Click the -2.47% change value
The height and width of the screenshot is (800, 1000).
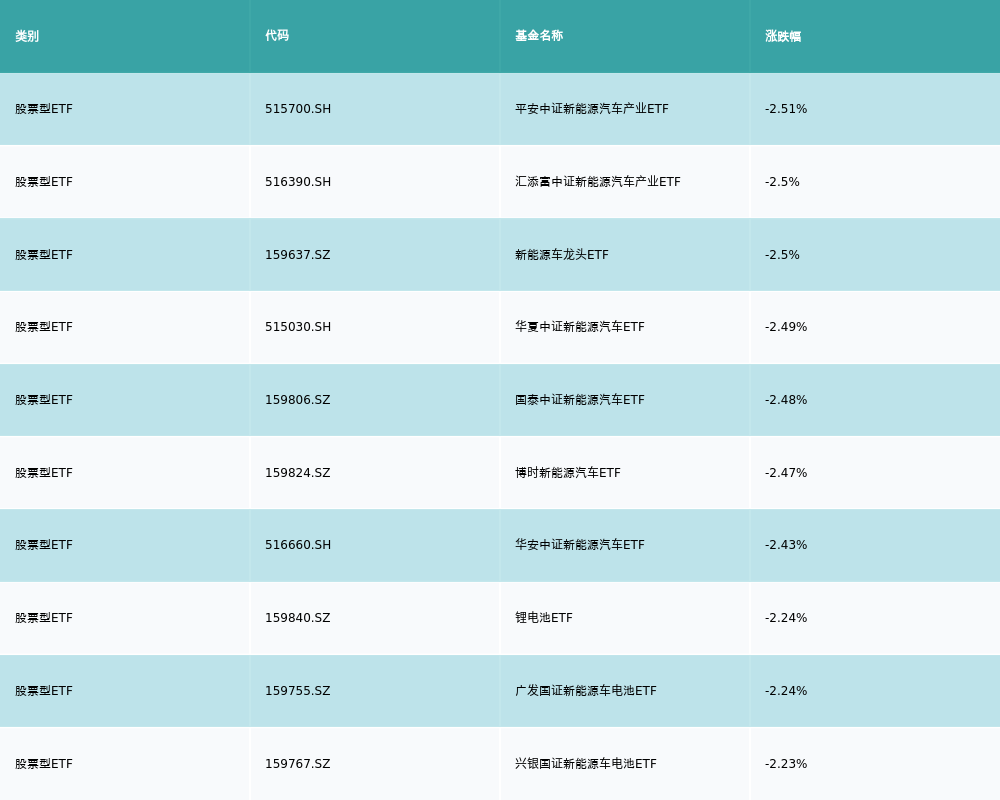pyautogui.click(x=786, y=473)
